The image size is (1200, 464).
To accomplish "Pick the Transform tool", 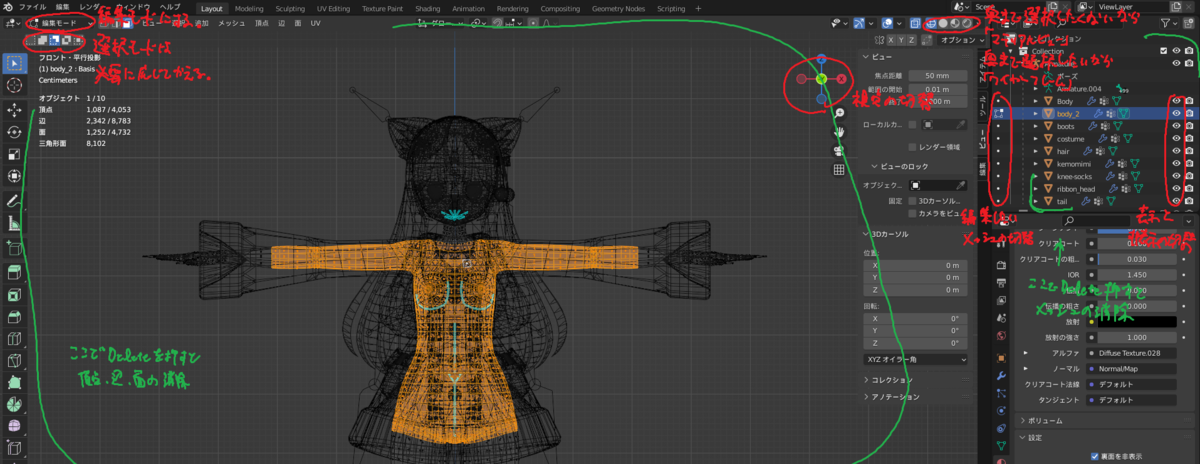I will tap(14, 177).
